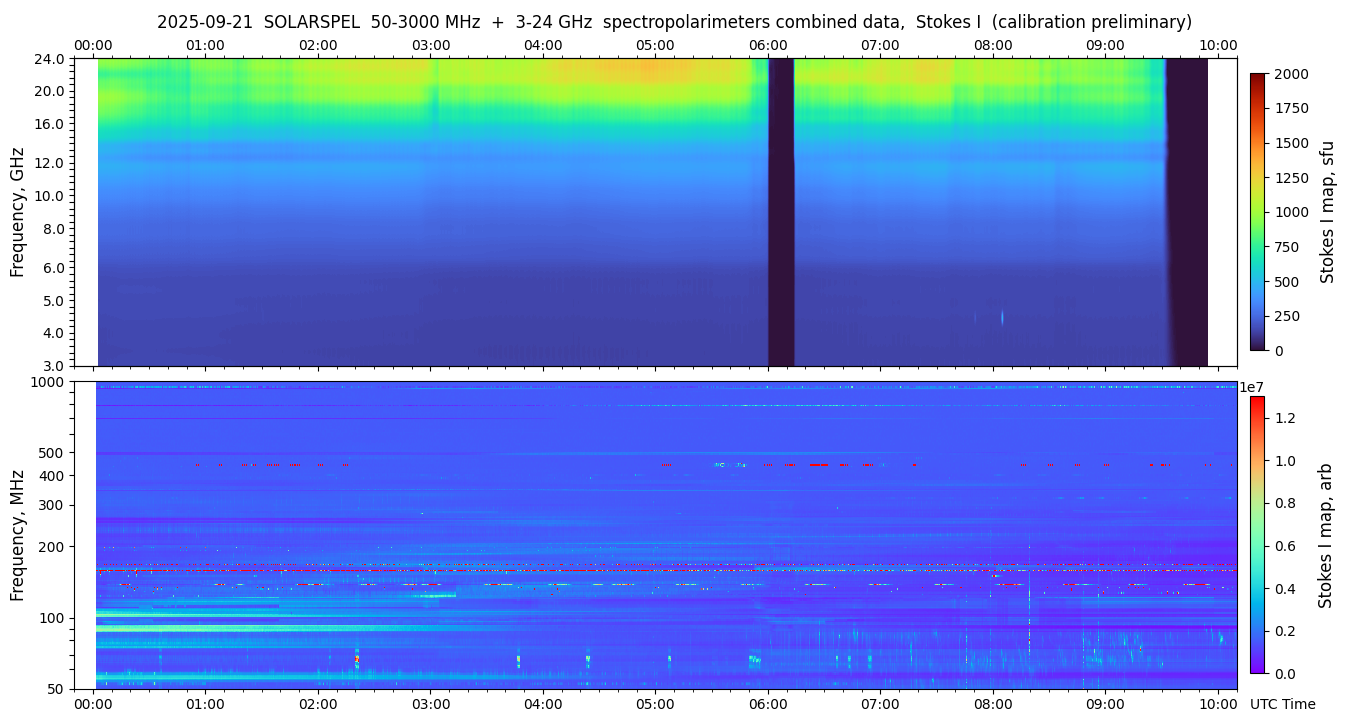Click the "Frequency, GHz" y-axis label

17,212
